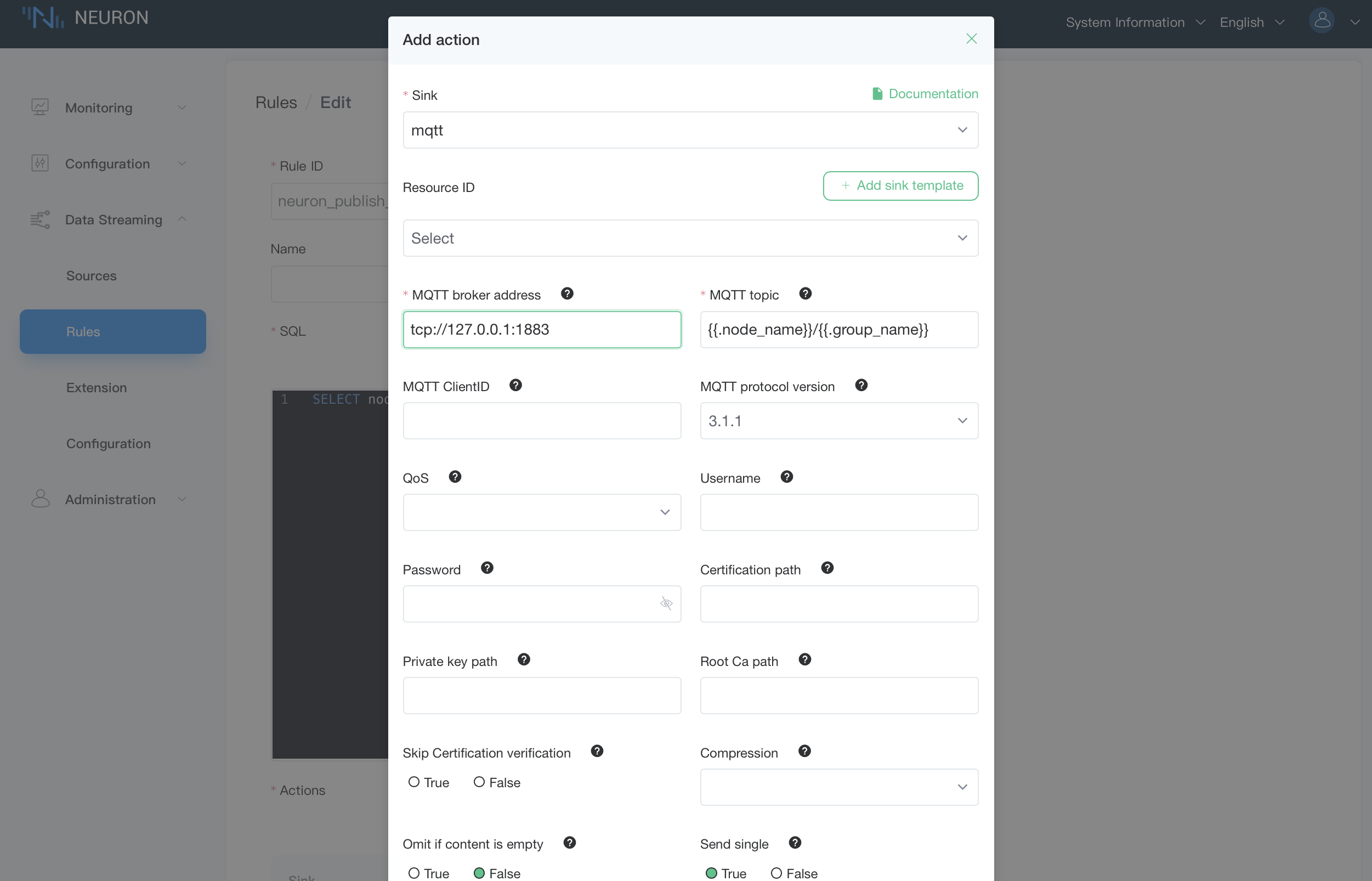Viewport: 1372px width, 881px height.
Task: Click the user profile icon top right
Action: (1322, 20)
